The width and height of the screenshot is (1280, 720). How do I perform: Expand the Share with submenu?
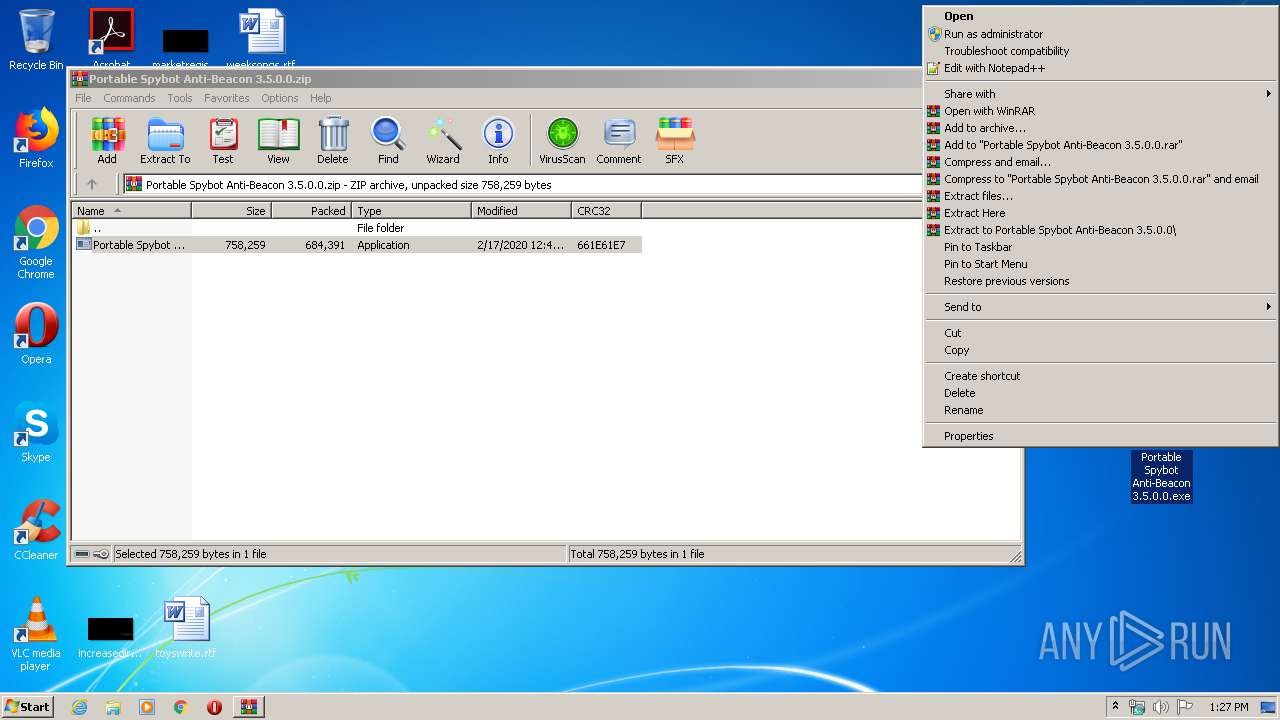(1100, 94)
